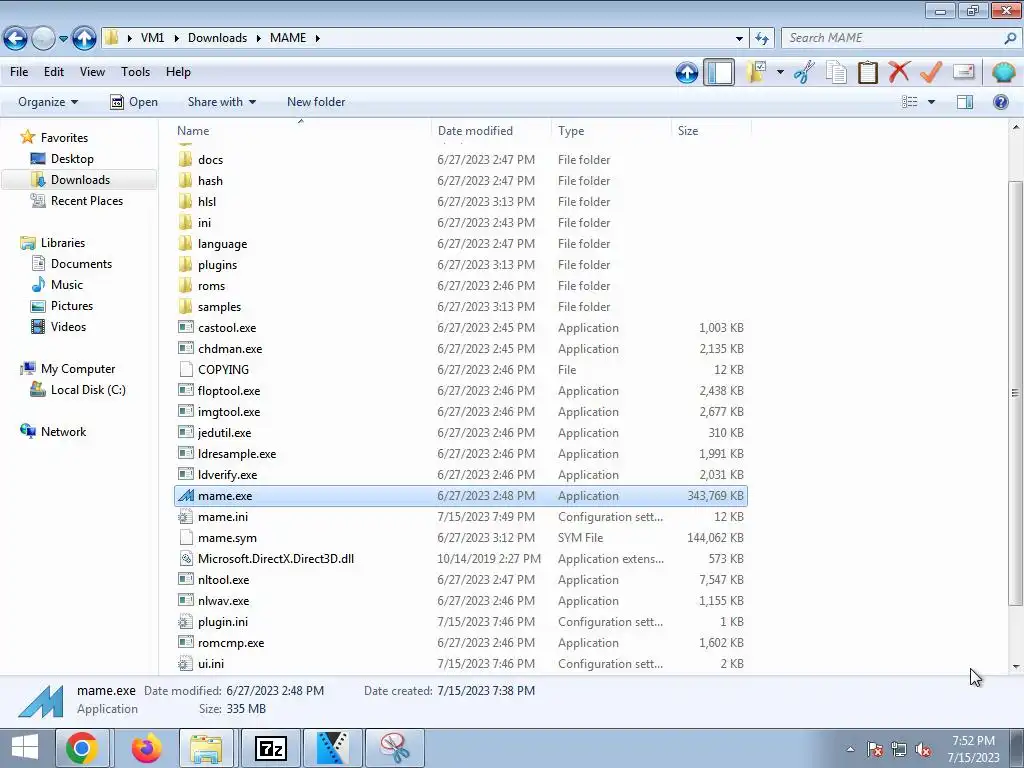1024x768 pixels.
Task: Click the Forward navigation arrow
Action: pyautogui.click(x=43, y=38)
